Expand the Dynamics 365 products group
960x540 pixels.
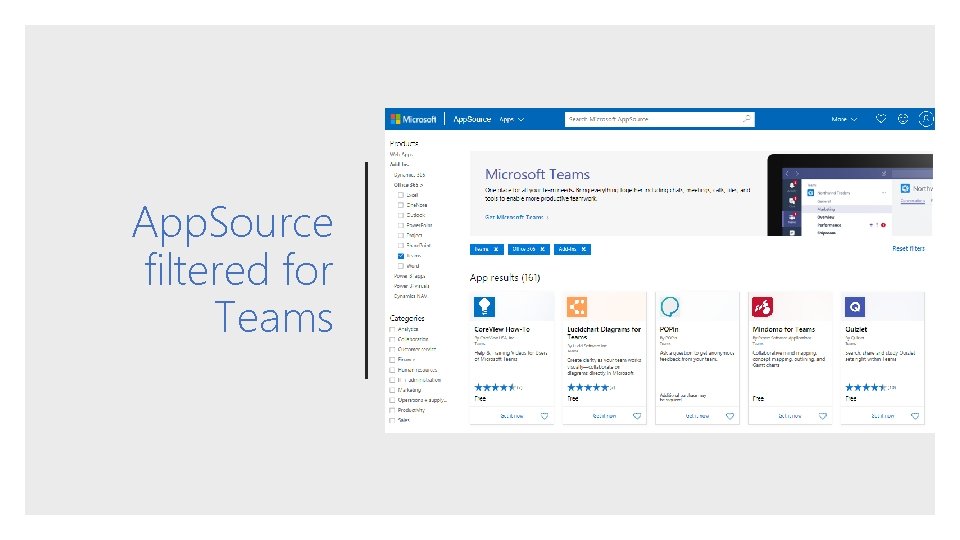point(410,175)
